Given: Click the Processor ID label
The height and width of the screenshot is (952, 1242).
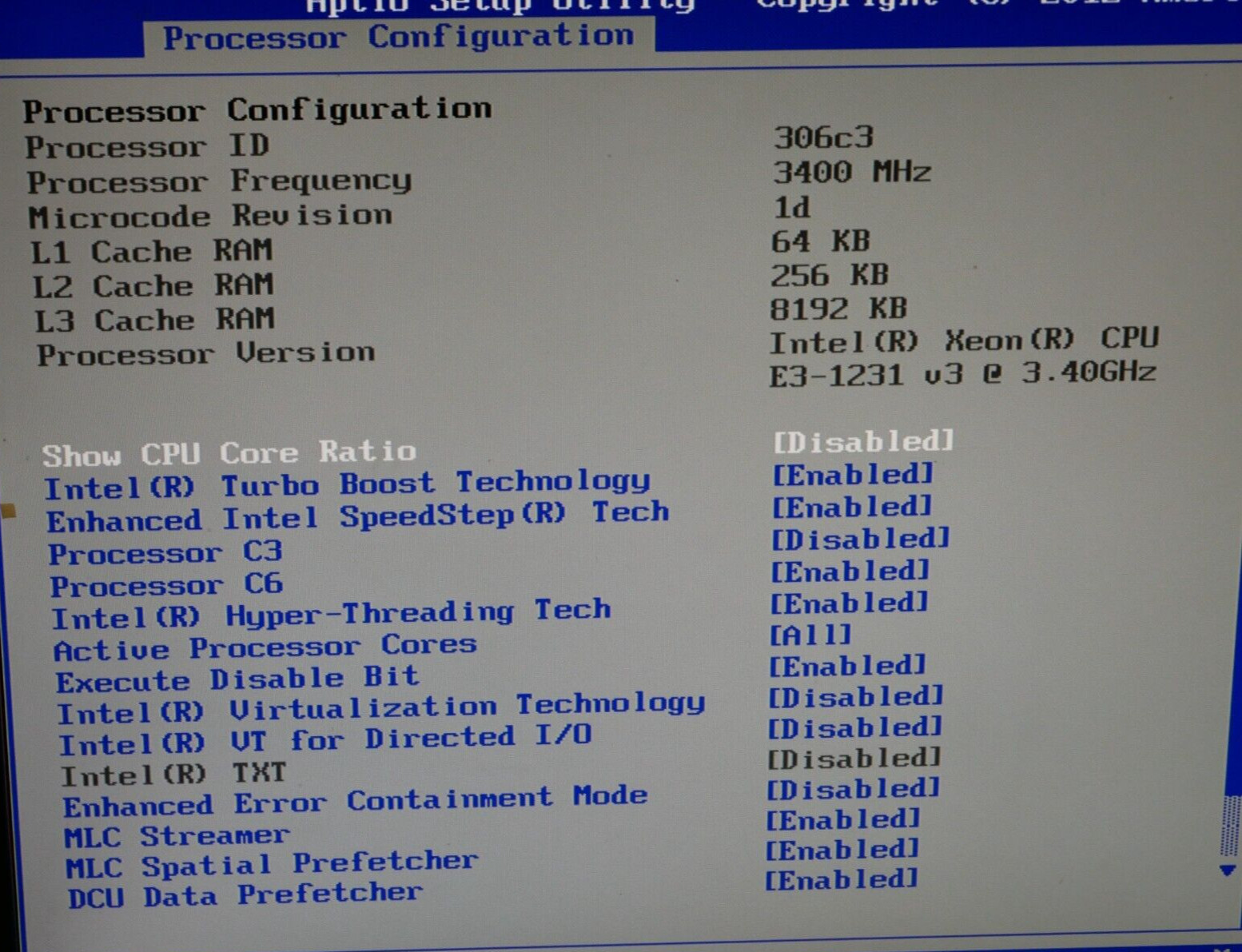Looking at the screenshot, I should pos(147,146).
